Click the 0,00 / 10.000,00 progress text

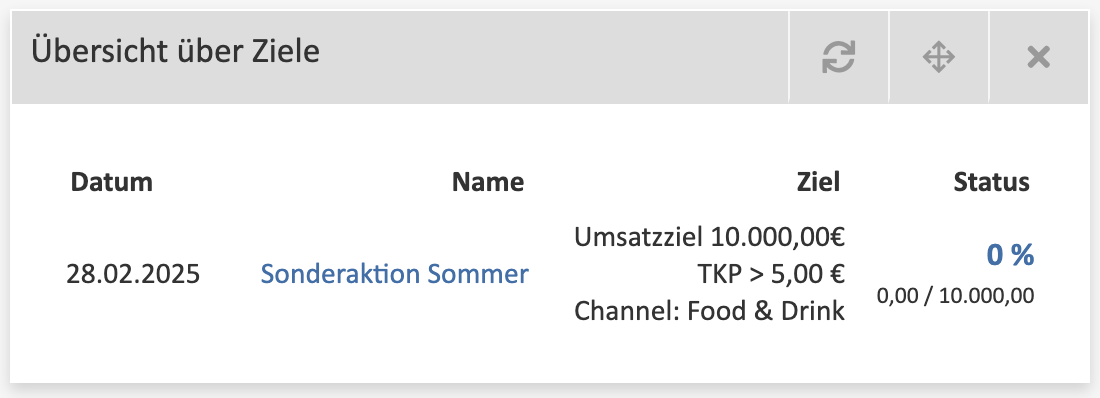pos(955,296)
